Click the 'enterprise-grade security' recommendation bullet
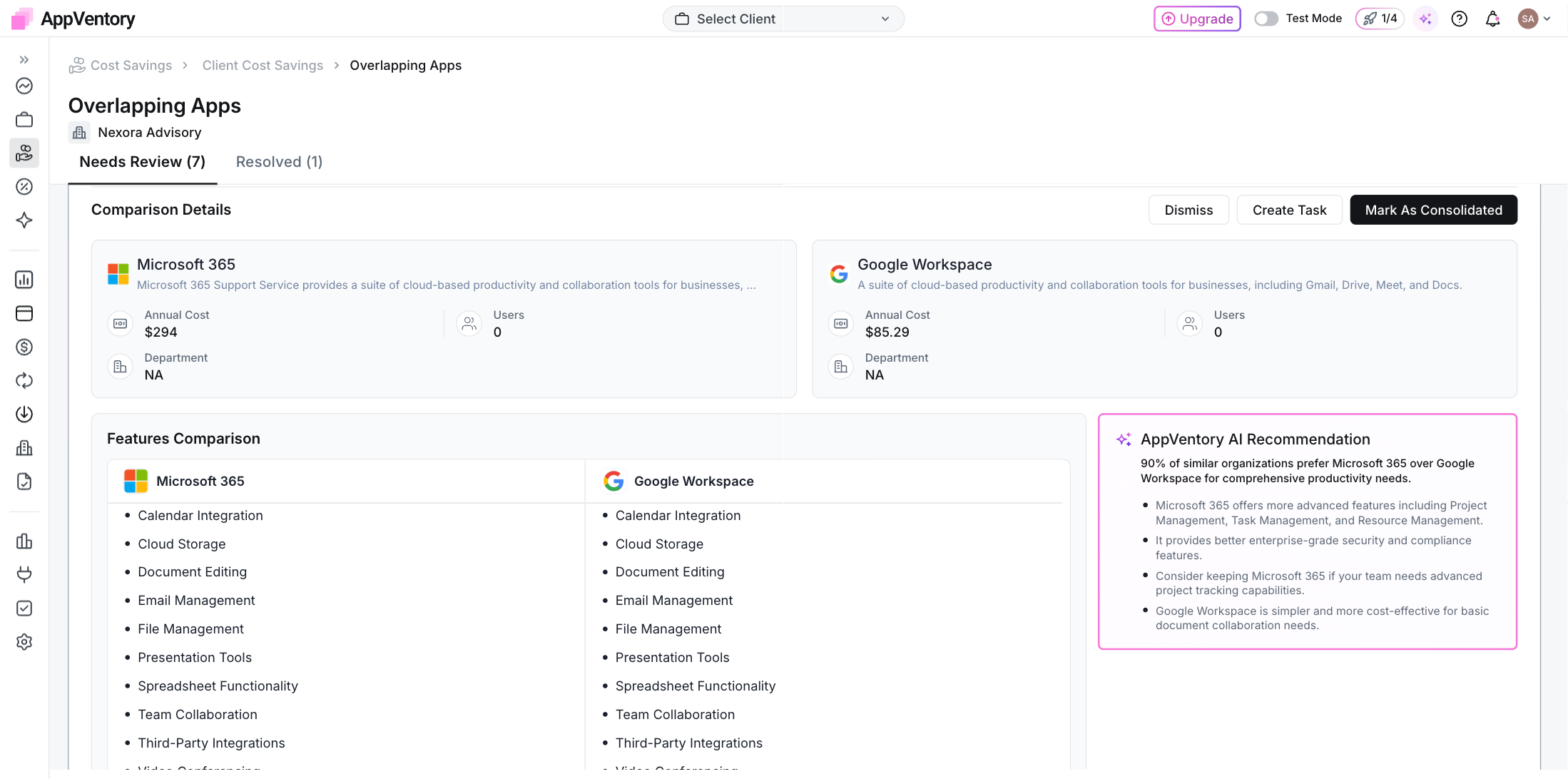This screenshot has width=1568, height=779. 1313,548
